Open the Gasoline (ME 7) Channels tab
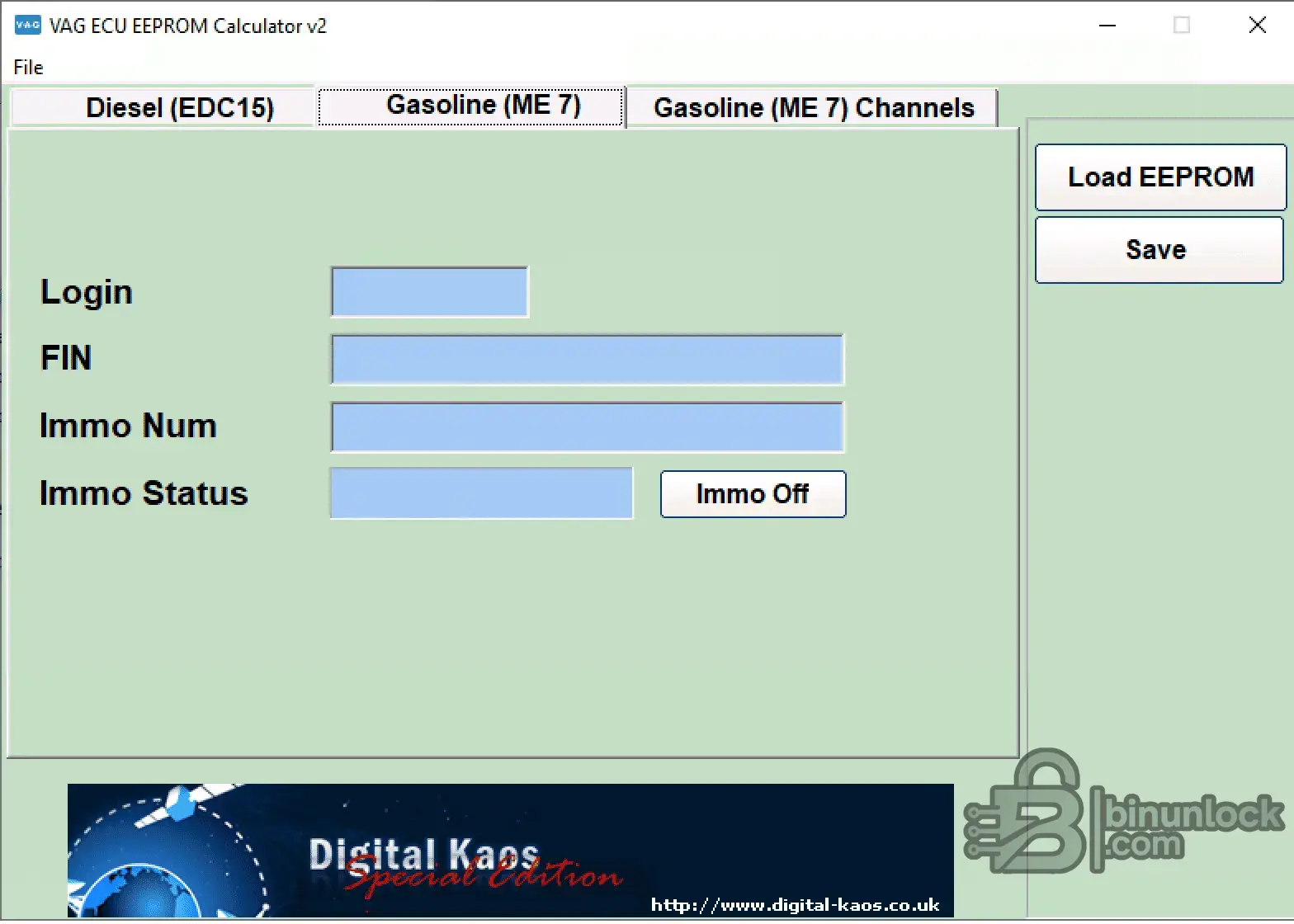Viewport: 1294px width, 924px height. pyautogui.click(x=813, y=107)
